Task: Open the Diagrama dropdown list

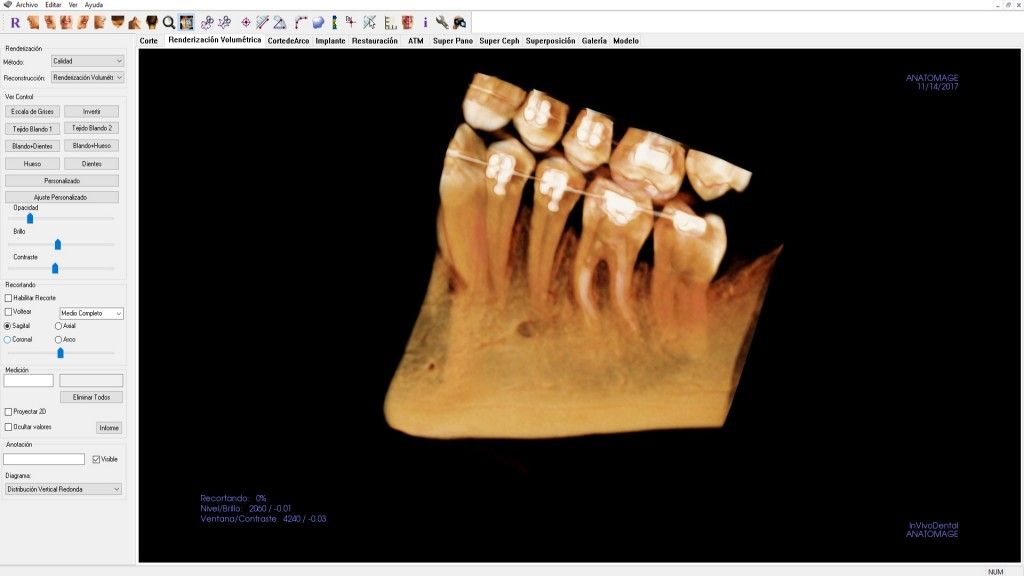Action: pos(63,489)
